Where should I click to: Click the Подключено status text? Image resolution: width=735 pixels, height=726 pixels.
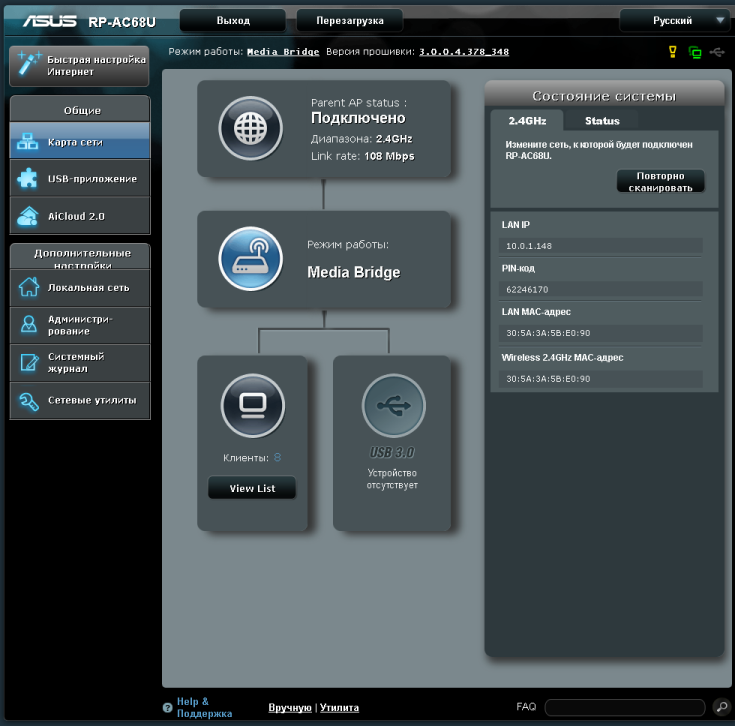point(358,118)
